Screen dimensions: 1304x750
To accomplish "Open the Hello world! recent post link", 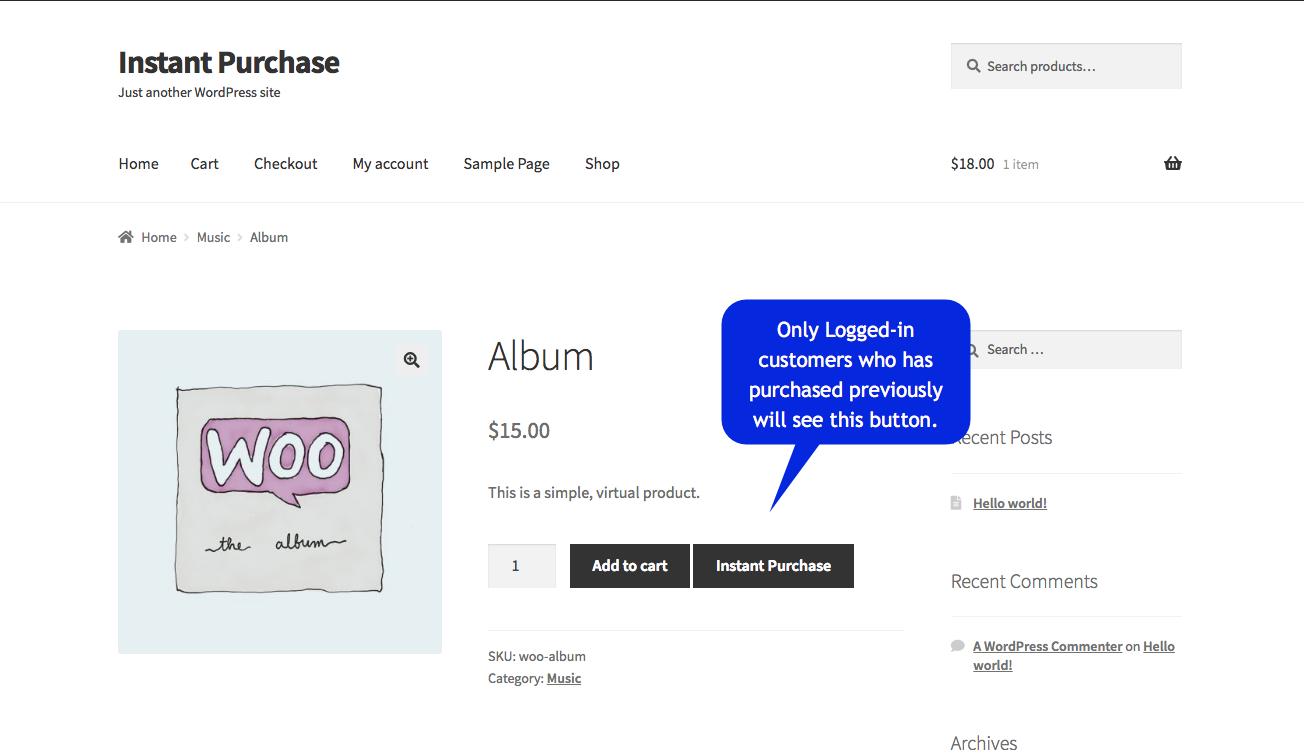I will point(1010,503).
